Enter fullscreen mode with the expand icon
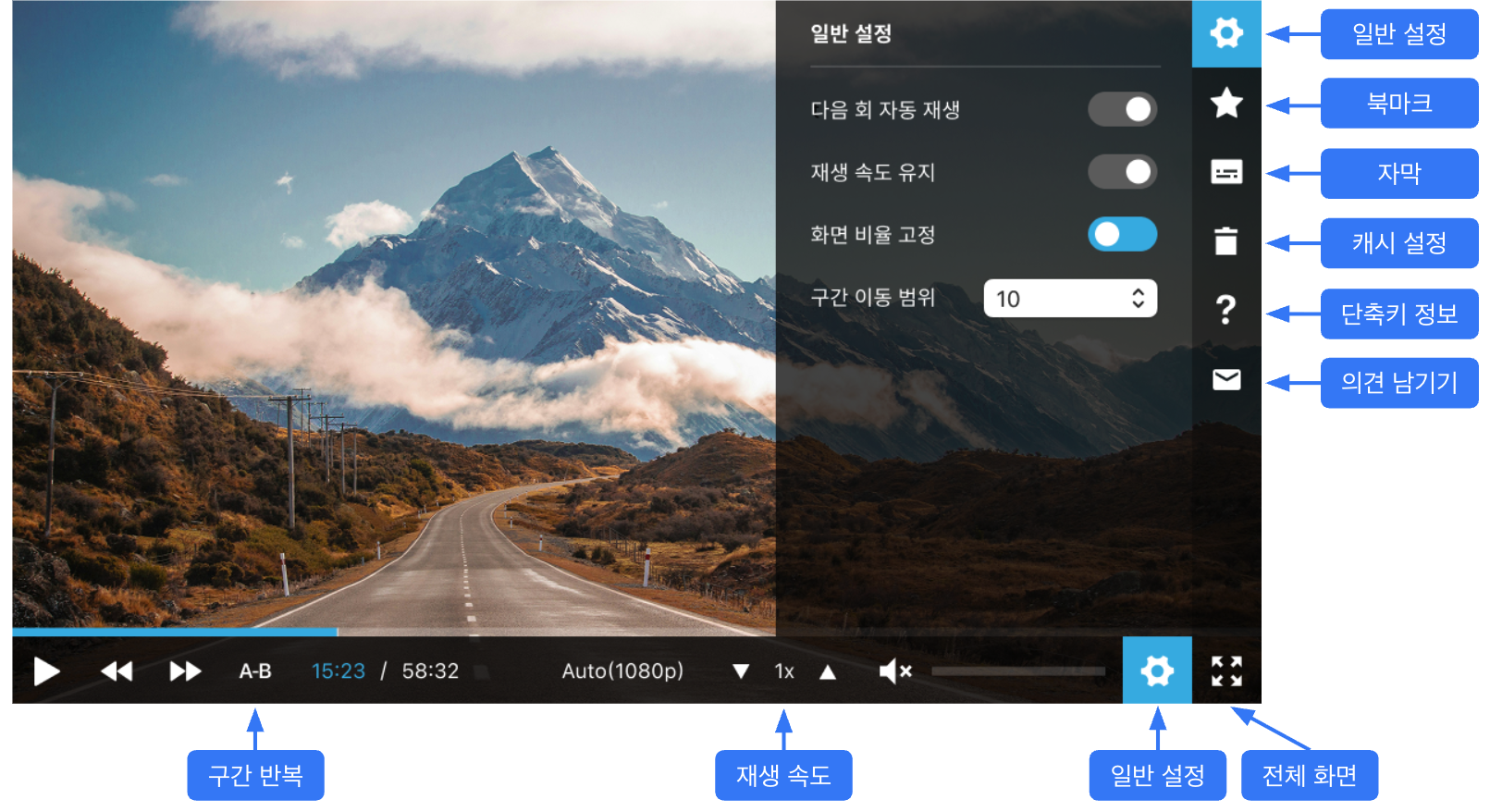Image resolution: width=1490 pixels, height=812 pixels. pos(1226,671)
